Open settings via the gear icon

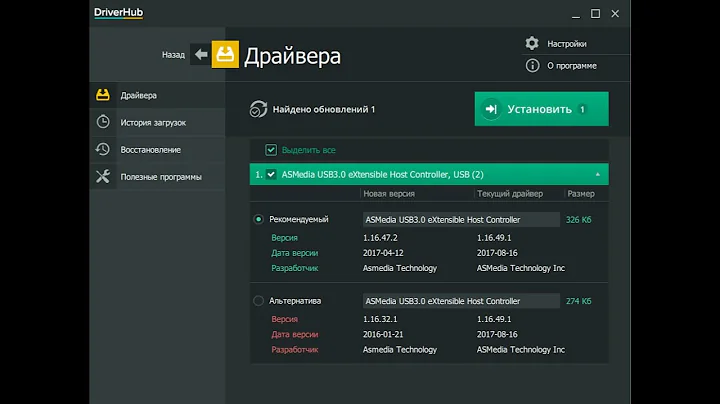(x=532, y=44)
